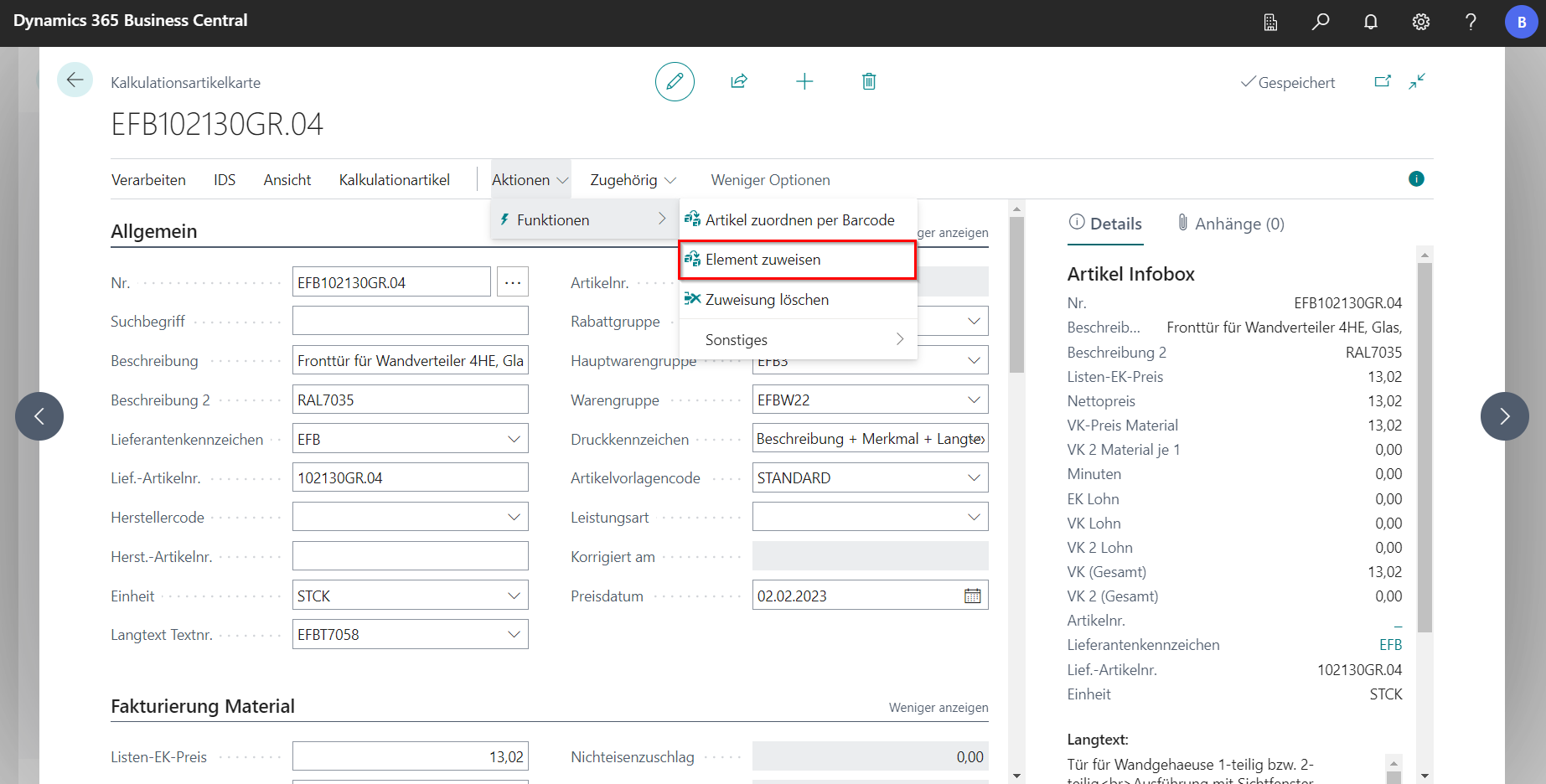Open page in new window icon
Screen dimensions: 1546x784
[x=1383, y=81]
